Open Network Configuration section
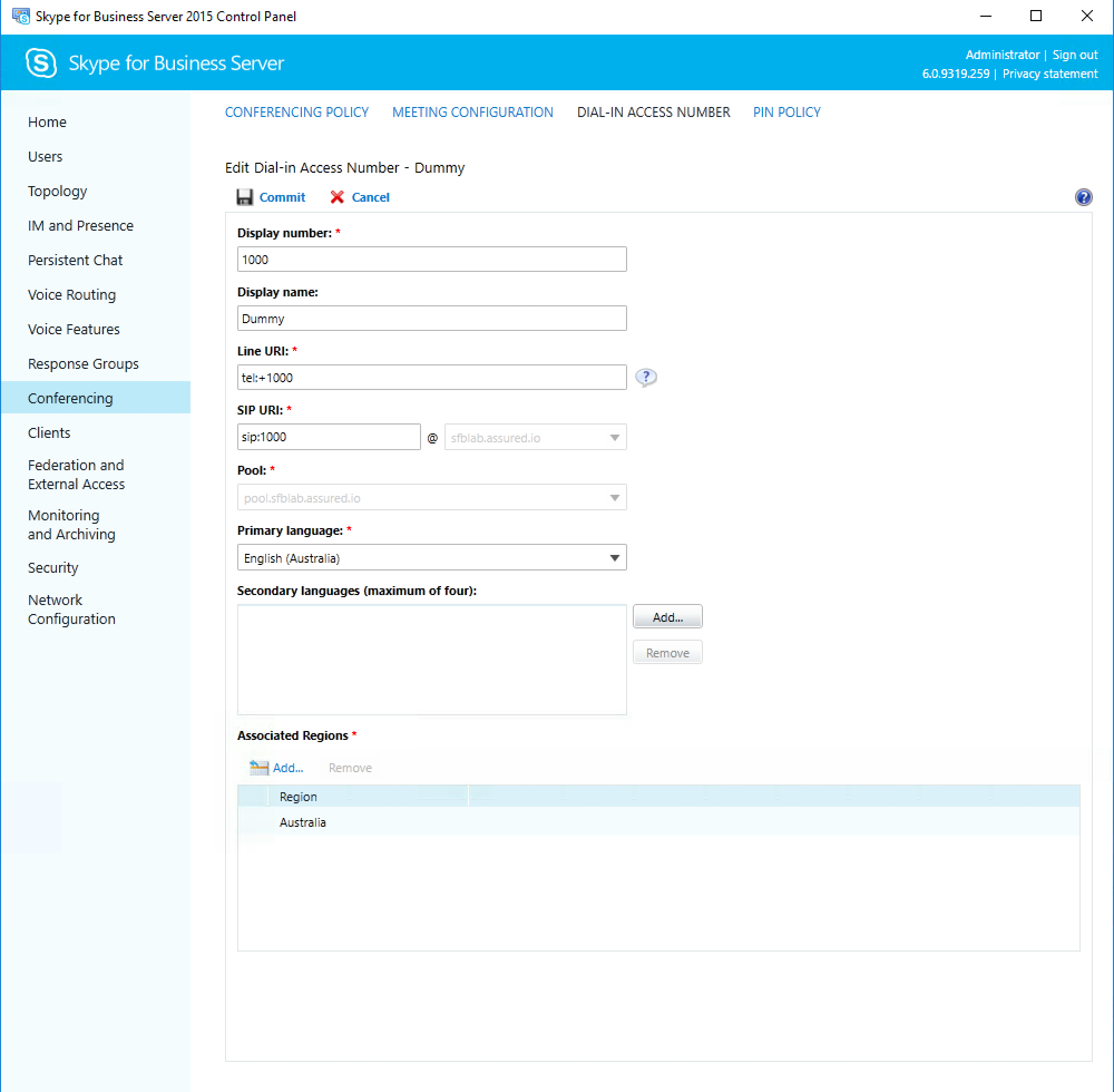The height and width of the screenshot is (1092, 1114). coord(71,609)
